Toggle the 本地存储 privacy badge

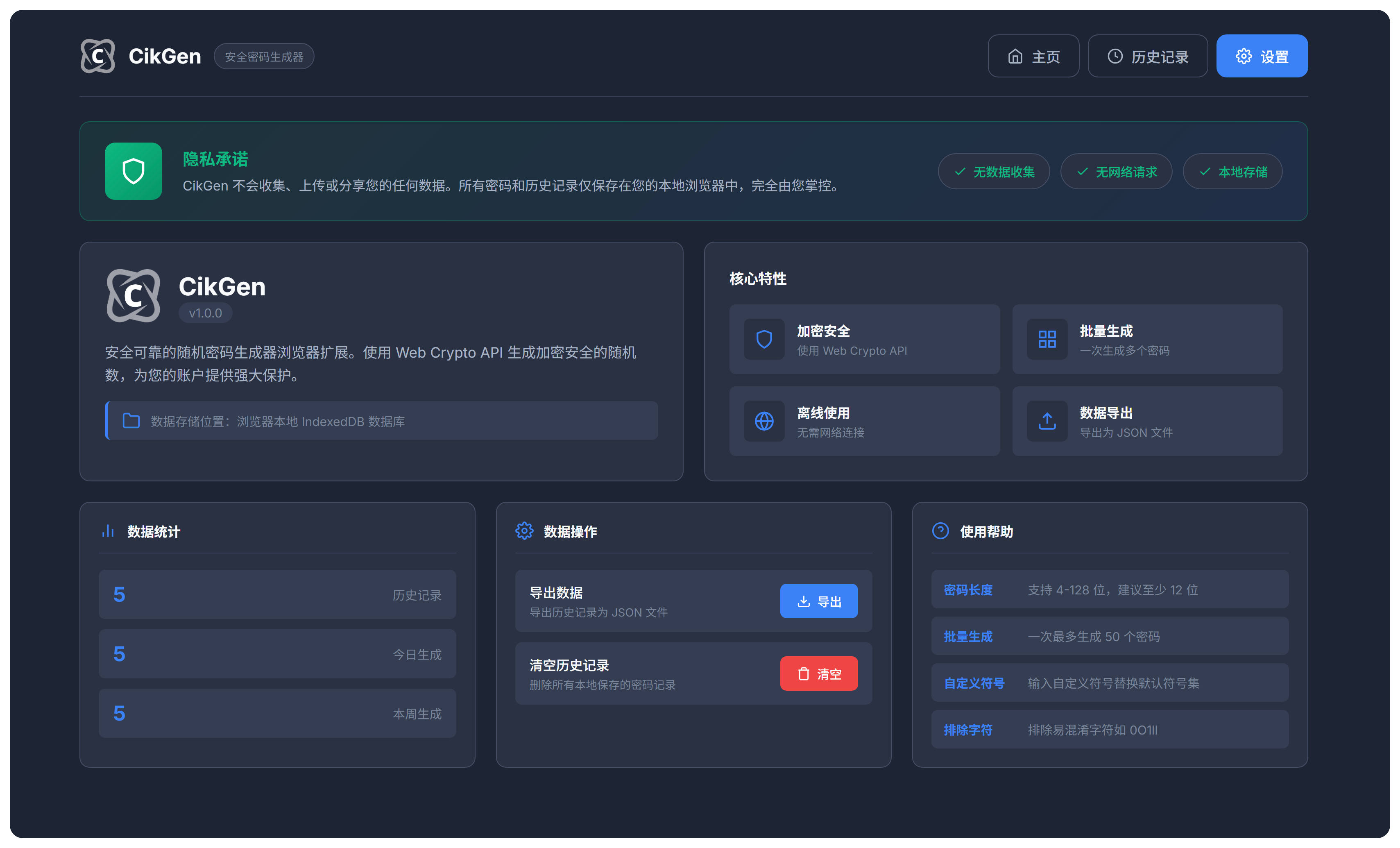(1232, 171)
